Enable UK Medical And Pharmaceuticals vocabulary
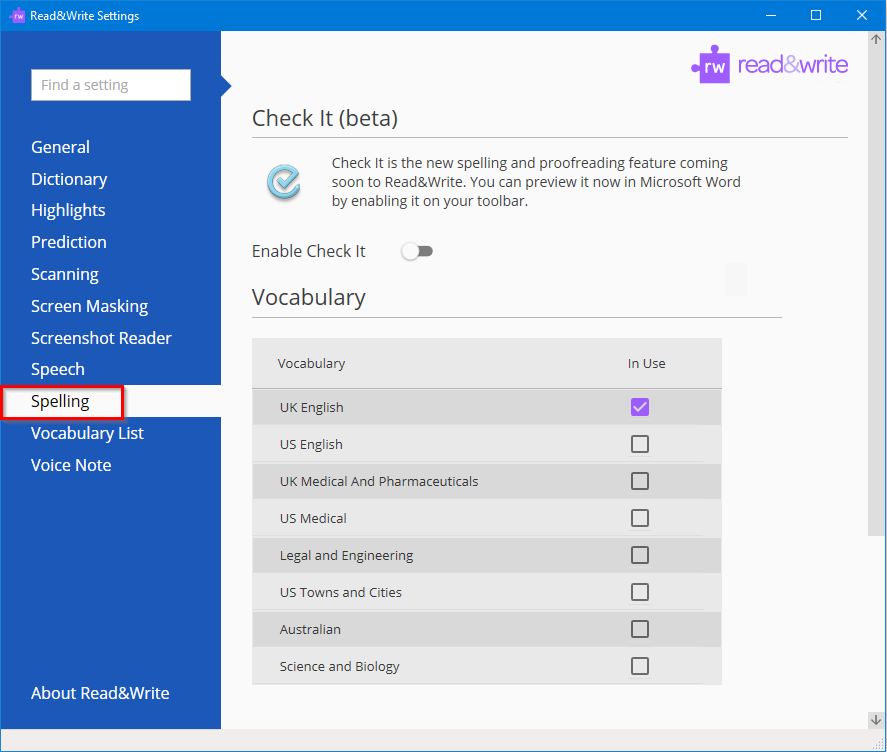This screenshot has height=752, width=887. pyautogui.click(x=640, y=481)
